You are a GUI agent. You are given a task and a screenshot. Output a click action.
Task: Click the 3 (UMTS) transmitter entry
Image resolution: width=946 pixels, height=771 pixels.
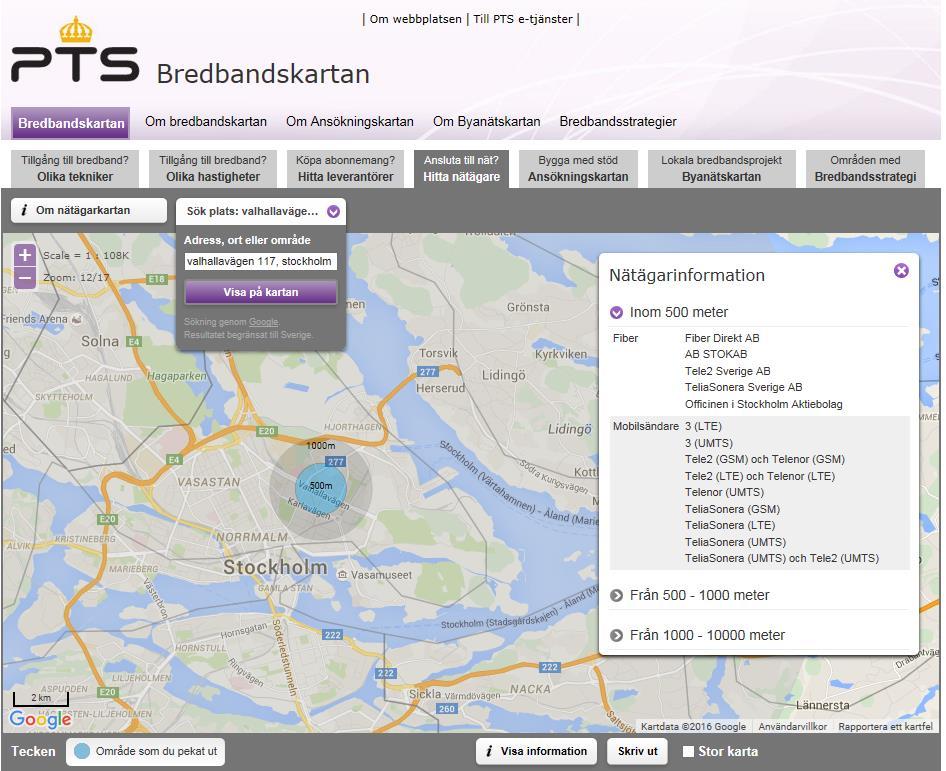709,443
